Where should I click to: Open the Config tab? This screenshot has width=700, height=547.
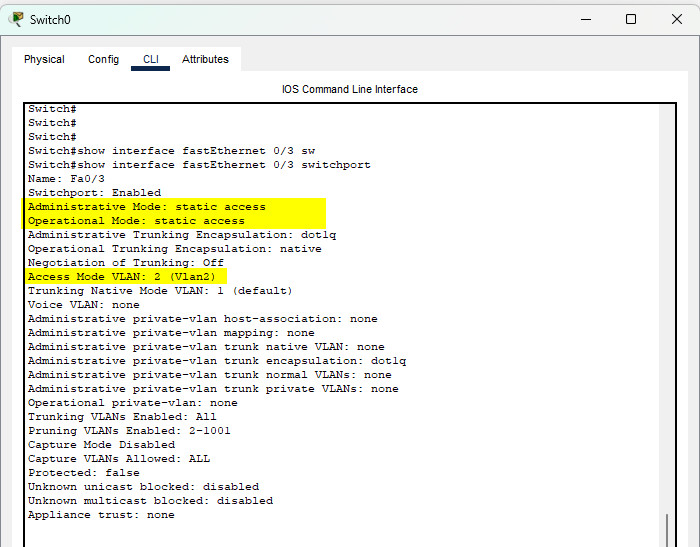click(x=103, y=59)
